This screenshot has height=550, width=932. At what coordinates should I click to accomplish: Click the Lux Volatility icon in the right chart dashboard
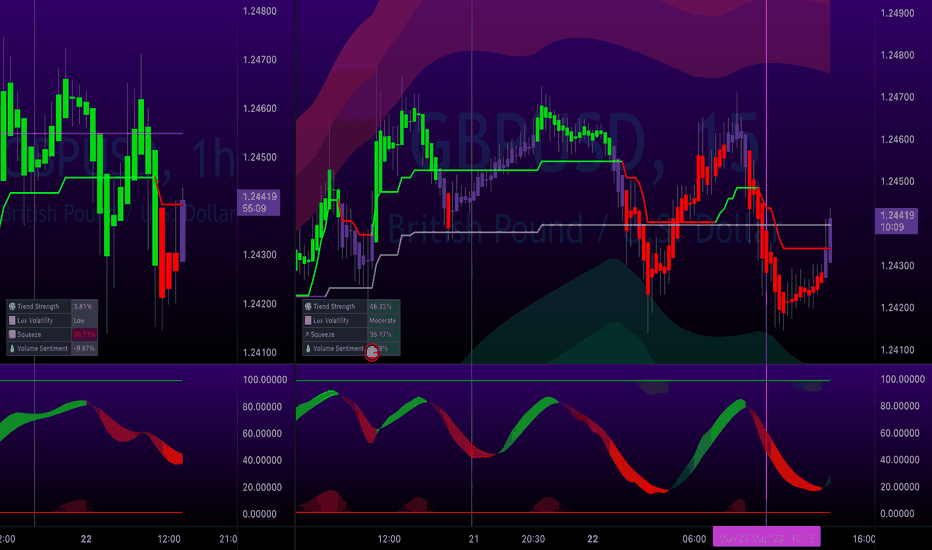pos(308,320)
